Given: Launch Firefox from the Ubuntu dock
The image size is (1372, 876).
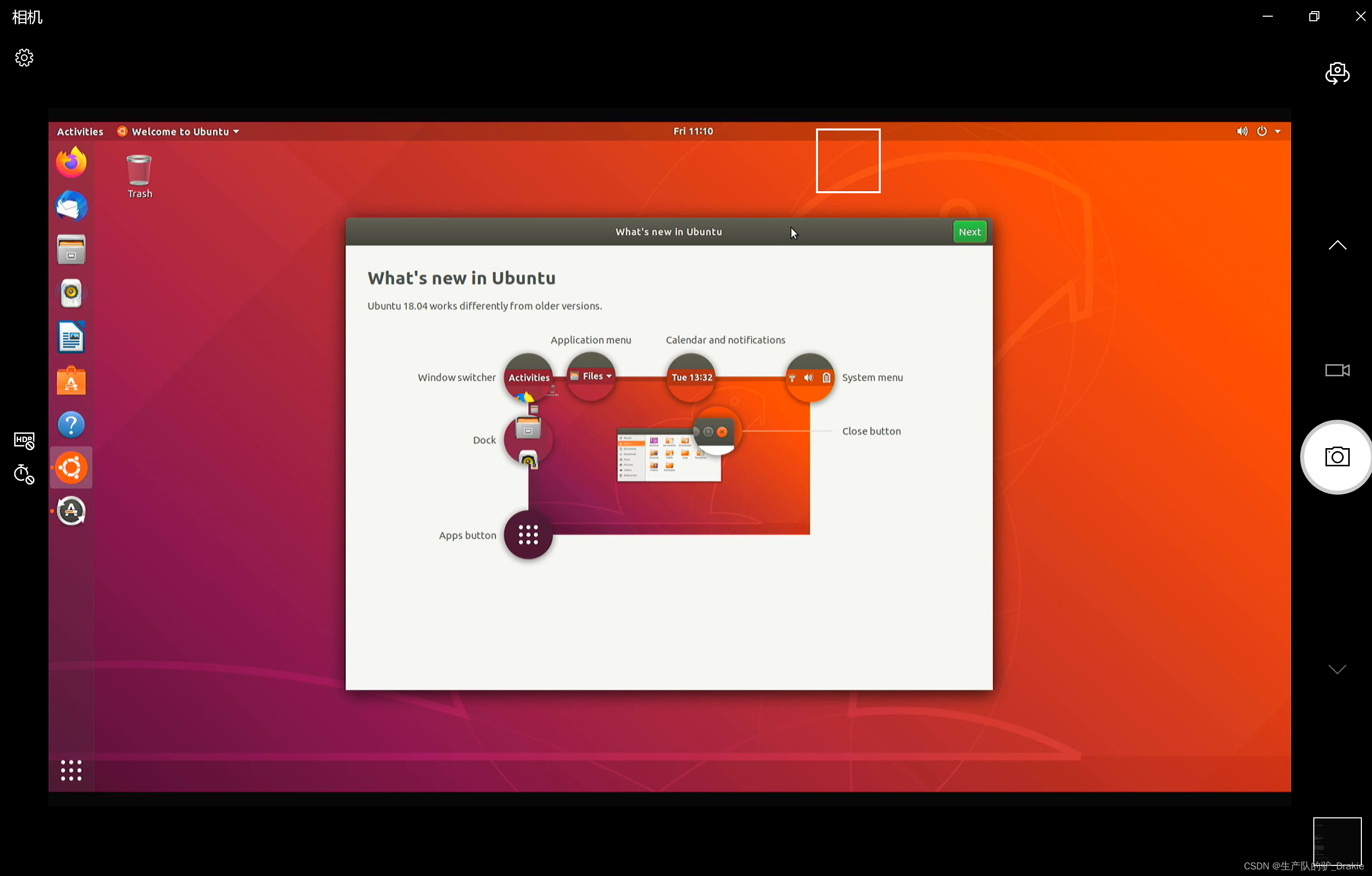Looking at the screenshot, I should [71, 162].
